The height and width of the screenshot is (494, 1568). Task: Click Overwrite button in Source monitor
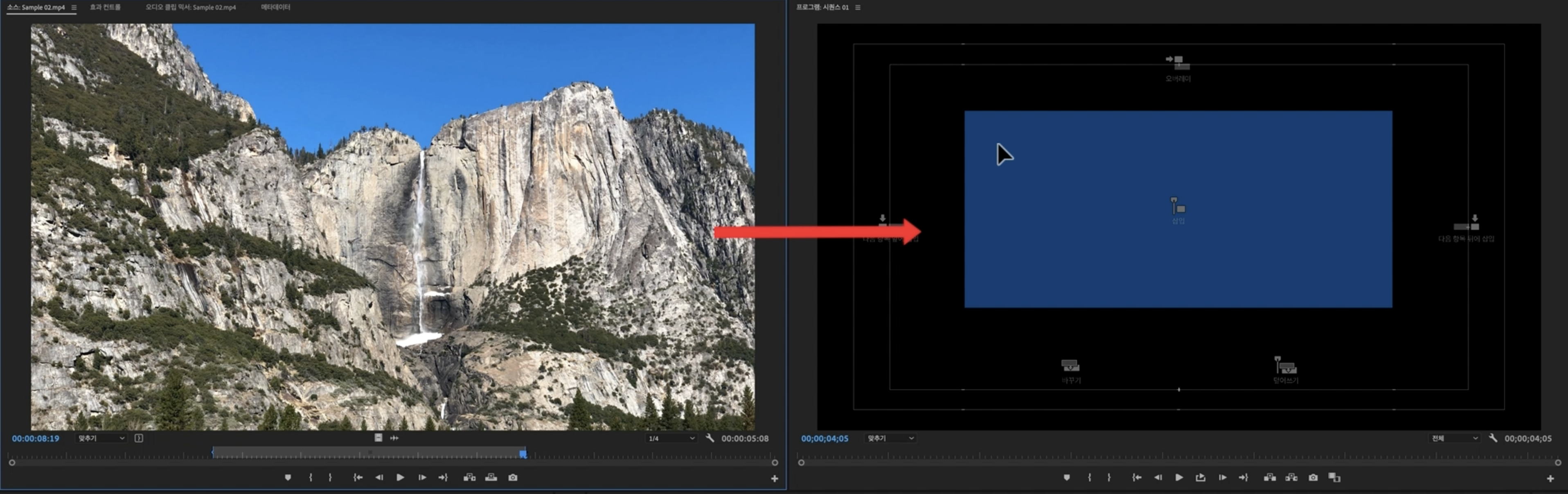coord(491,478)
